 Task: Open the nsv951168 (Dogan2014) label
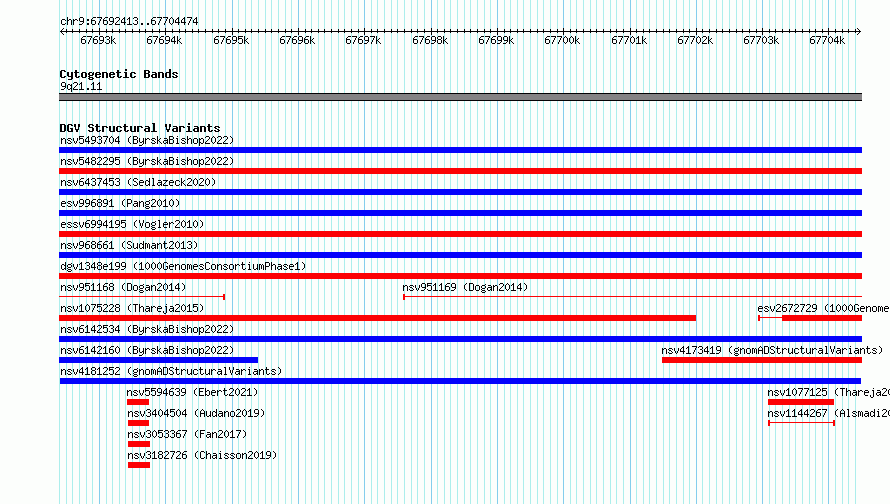click(123, 287)
